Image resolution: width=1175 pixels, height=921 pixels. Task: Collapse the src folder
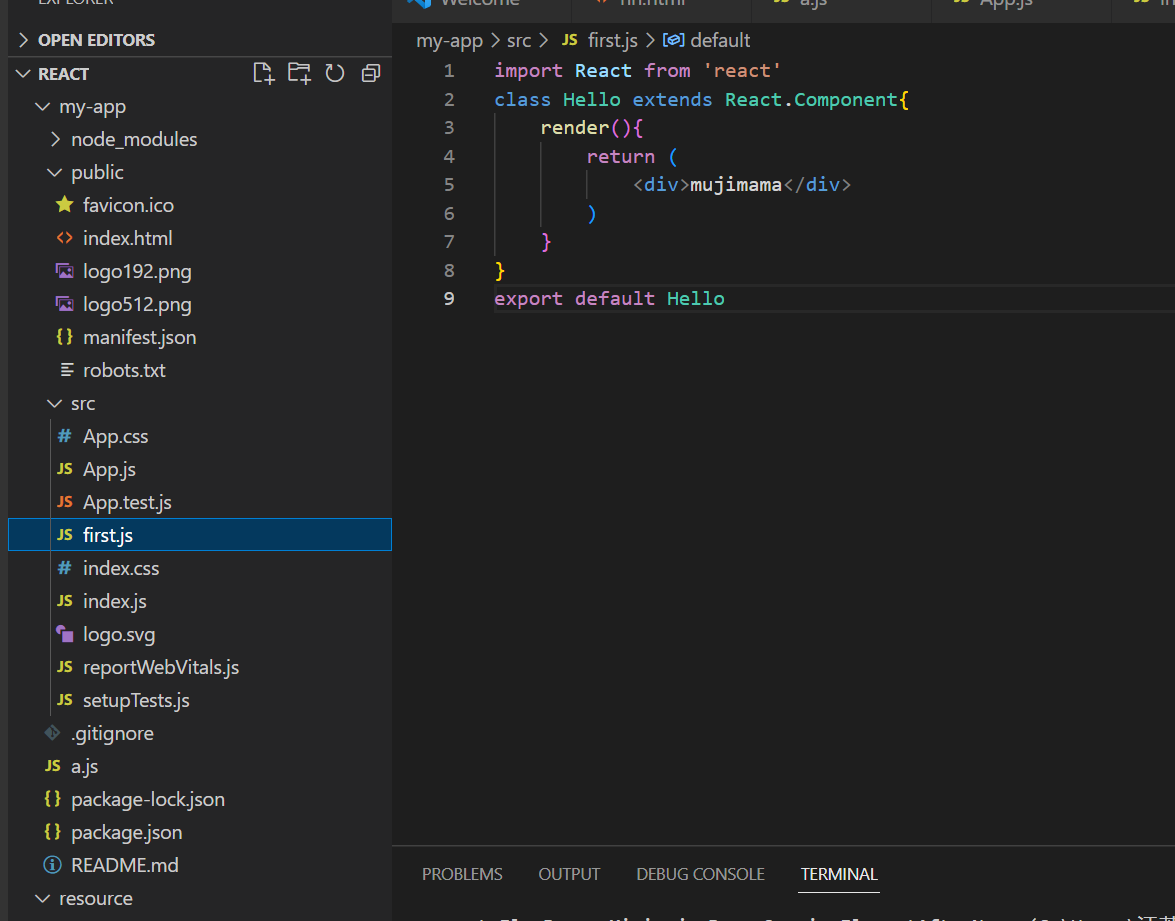coord(82,403)
